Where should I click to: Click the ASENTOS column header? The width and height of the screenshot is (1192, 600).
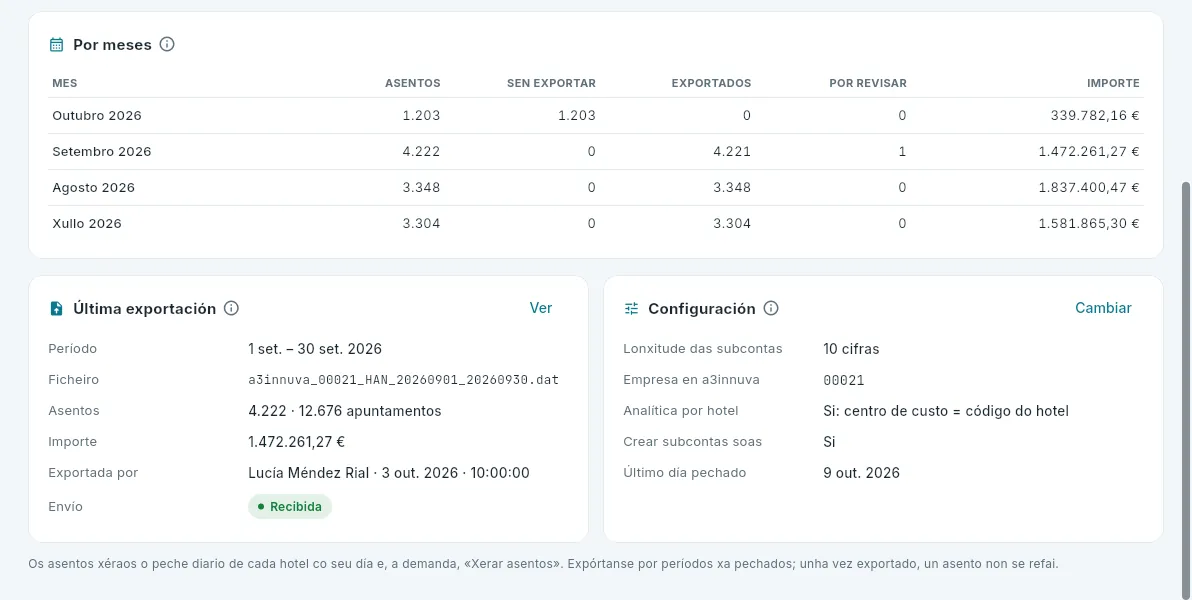412,83
